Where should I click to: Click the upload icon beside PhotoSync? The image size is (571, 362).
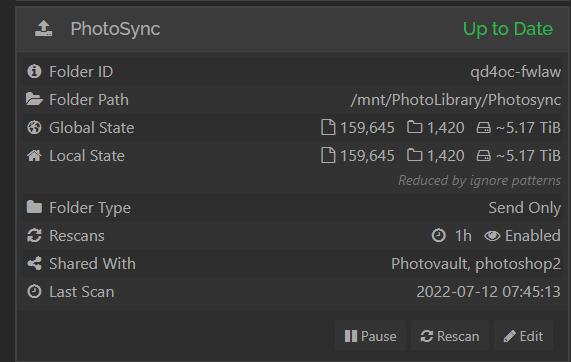click(x=44, y=28)
